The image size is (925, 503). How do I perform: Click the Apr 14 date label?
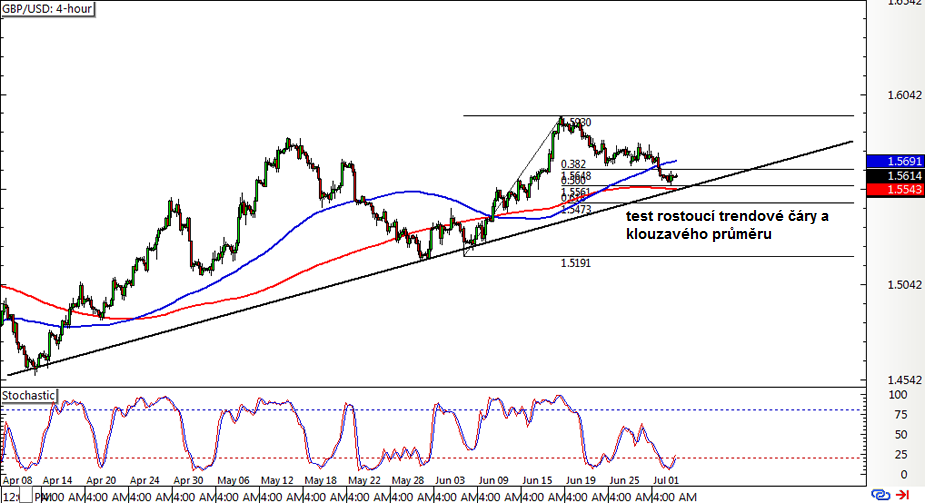point(57,481)
